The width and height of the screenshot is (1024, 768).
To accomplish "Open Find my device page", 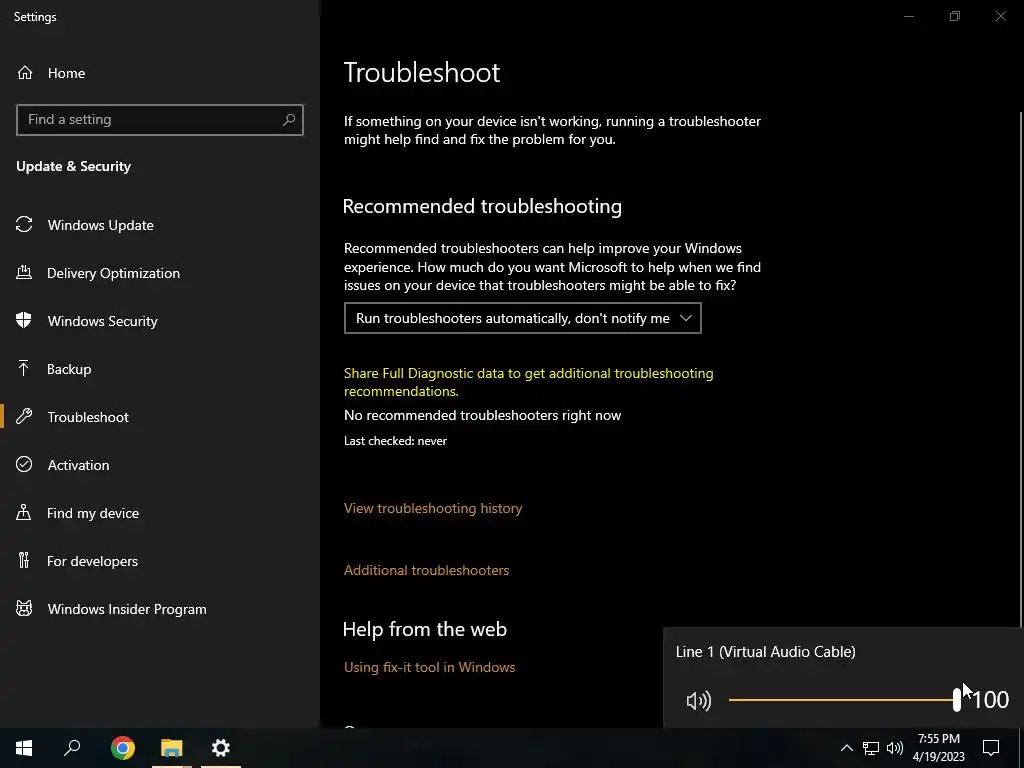I will (x=93, y=513).
